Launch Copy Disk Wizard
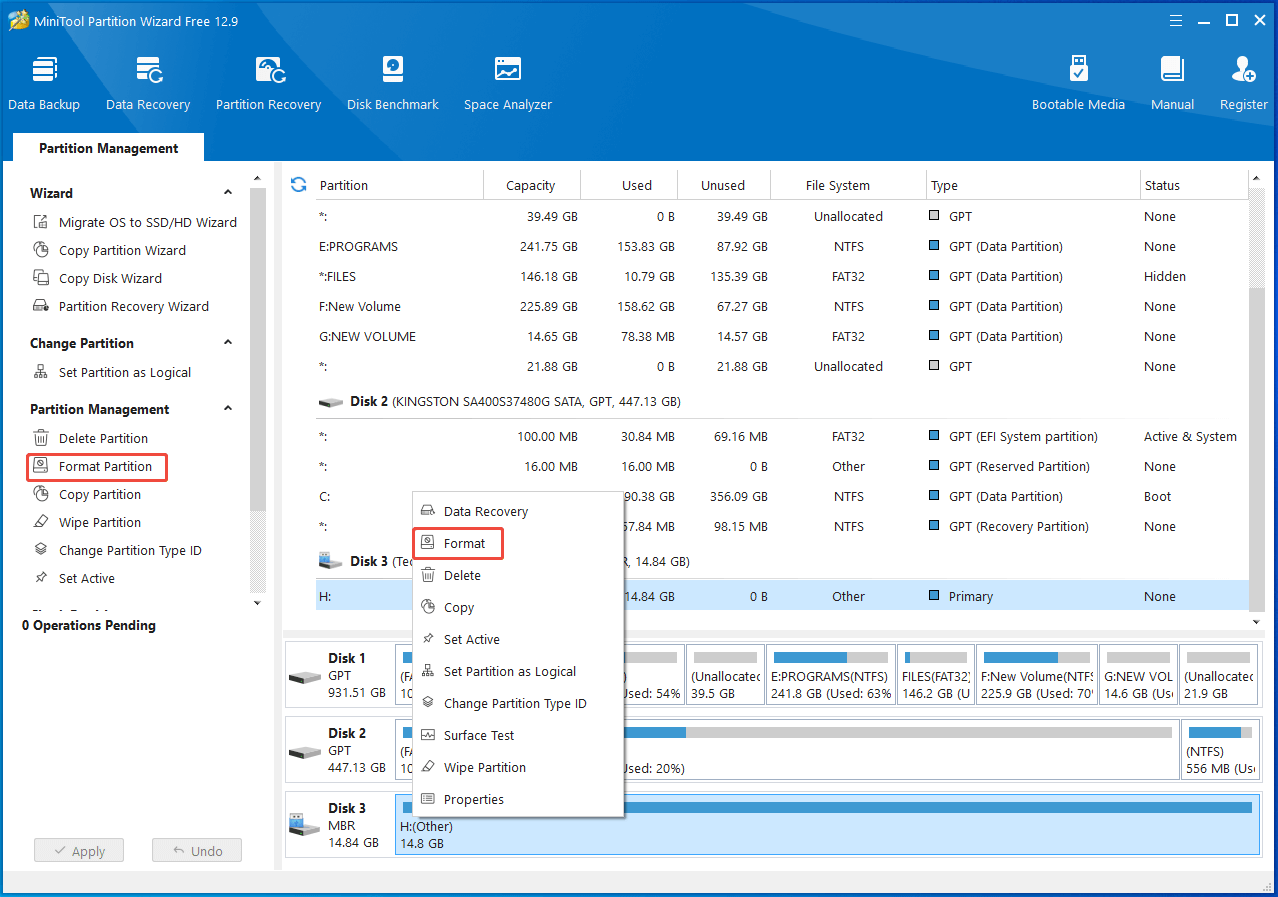 point(97,278)
